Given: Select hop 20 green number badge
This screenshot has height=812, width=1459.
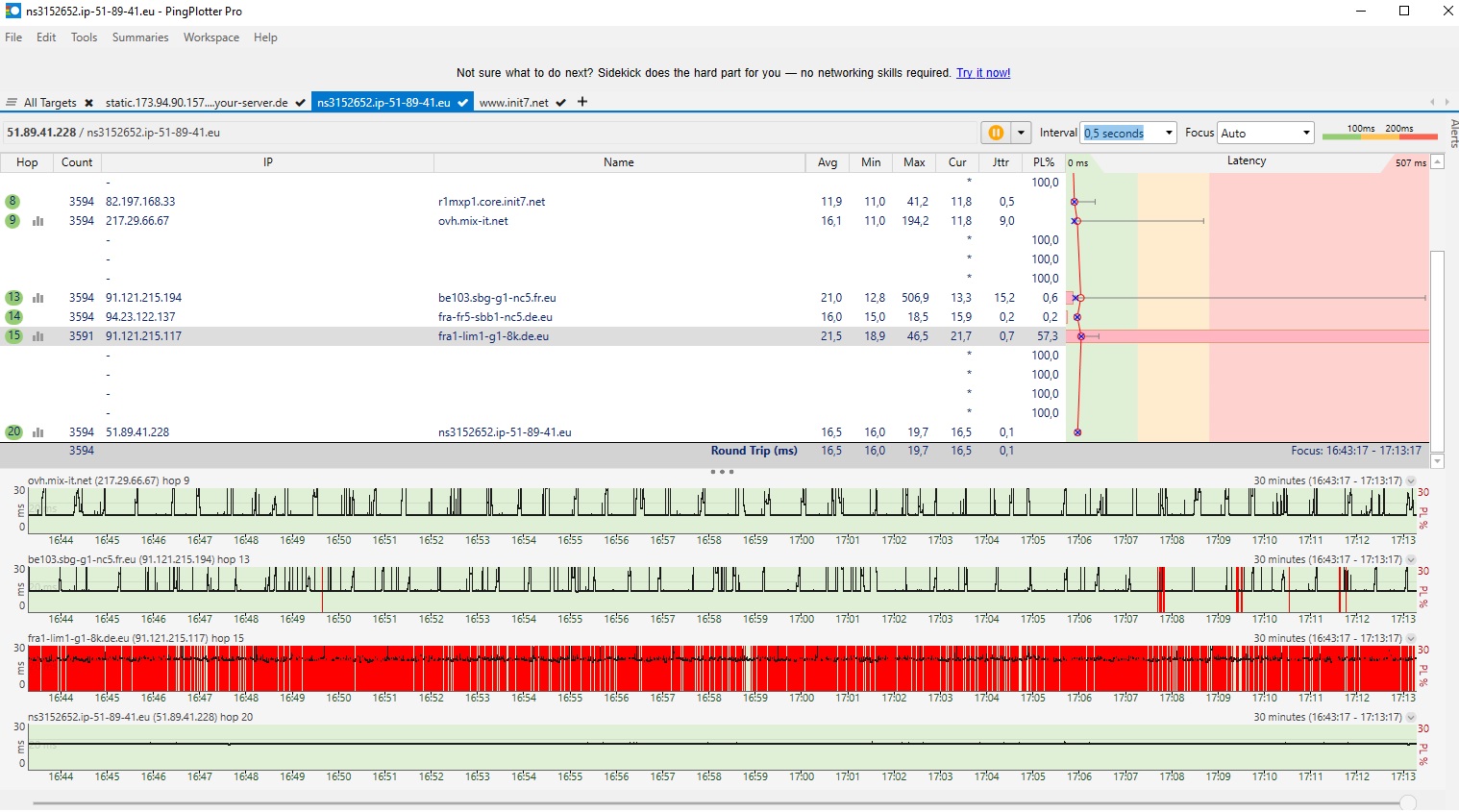Looking at the screenshot, I should click(13, 432).
